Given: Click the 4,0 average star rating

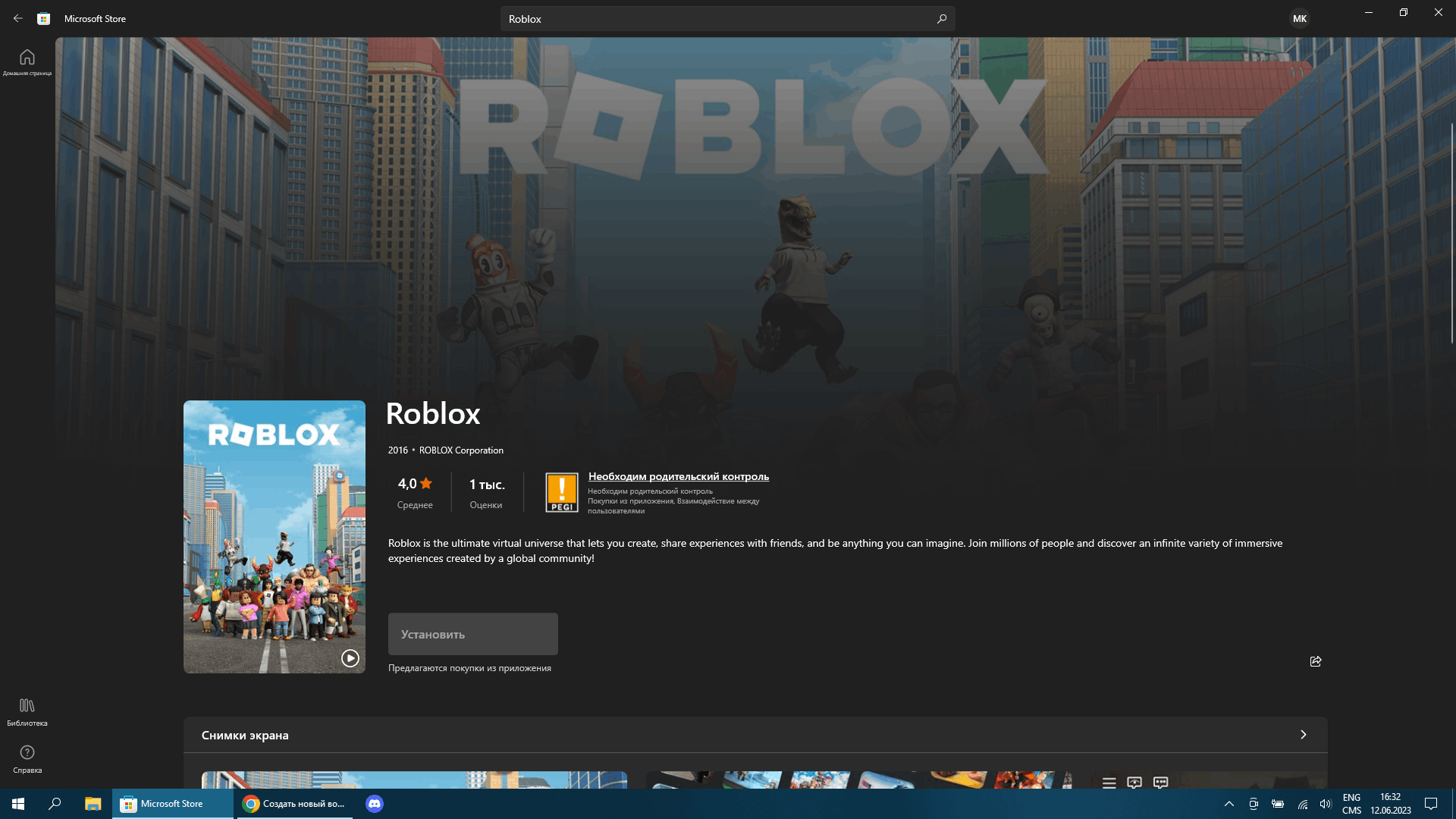Looking at the screenshot, I should click(x=415, y=492).
